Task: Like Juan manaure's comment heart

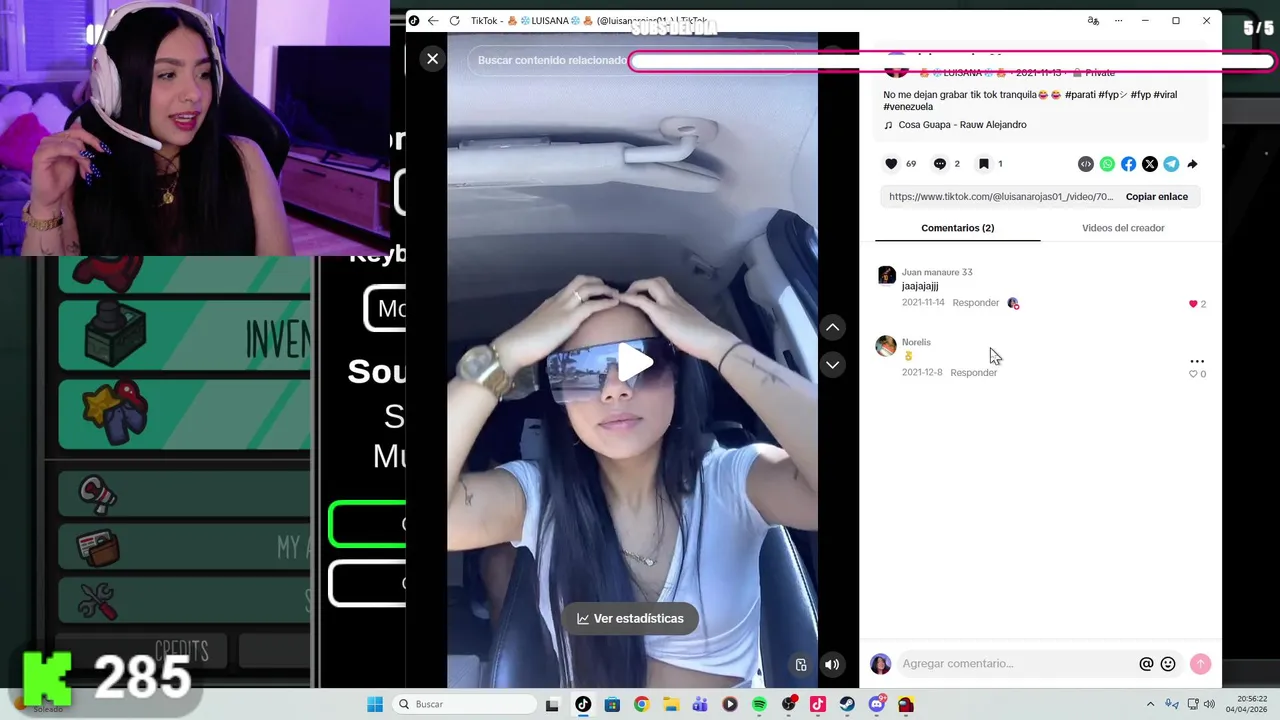Action: click(1193, 304)
